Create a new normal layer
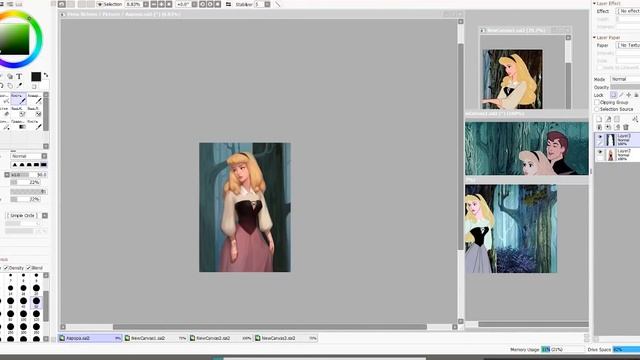The height and width of the screenshot is (360, 640). click(x=599, y=119)
